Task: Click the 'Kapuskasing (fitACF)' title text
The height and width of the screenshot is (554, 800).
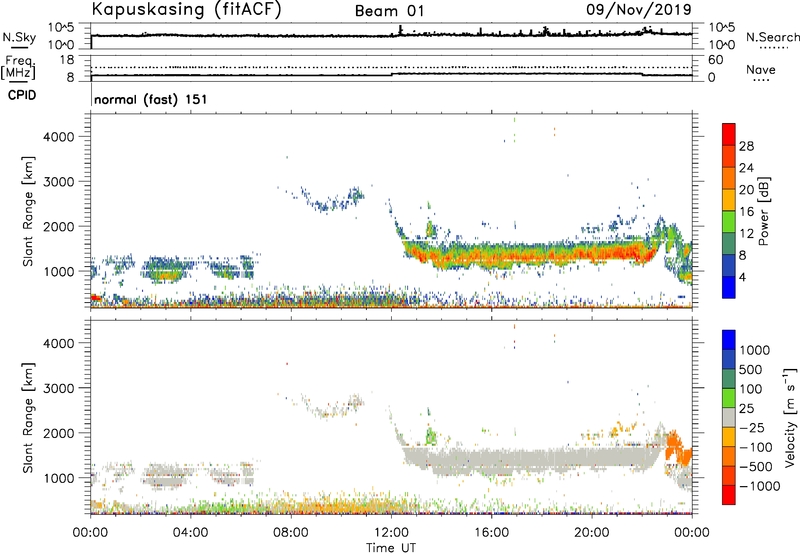Action: (186, 9)
